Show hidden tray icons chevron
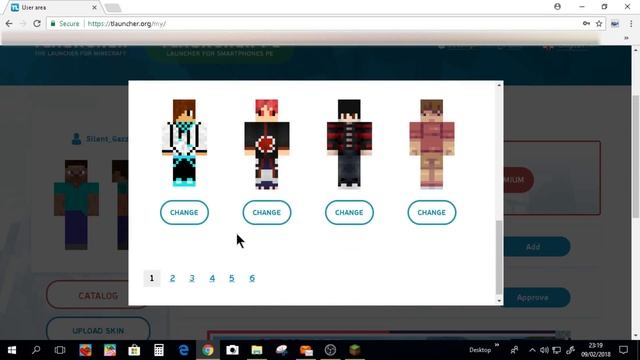This screenshot has height=360, width=640. point(532,350)
